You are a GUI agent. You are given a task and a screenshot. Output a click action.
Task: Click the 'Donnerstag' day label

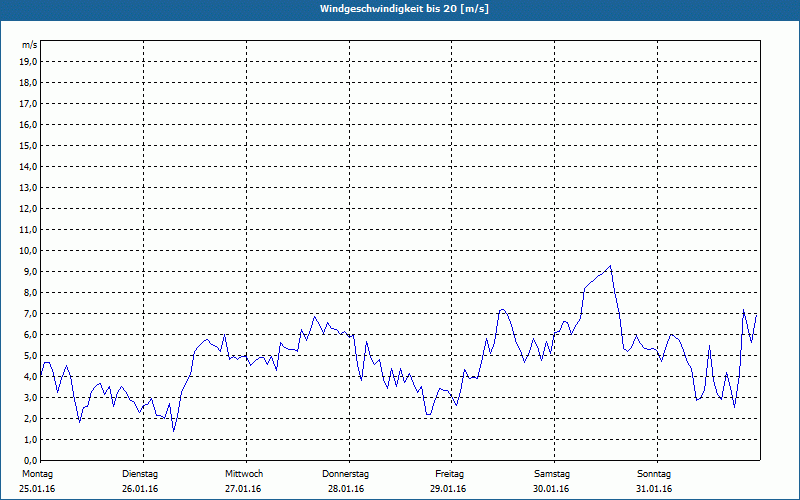345,474
